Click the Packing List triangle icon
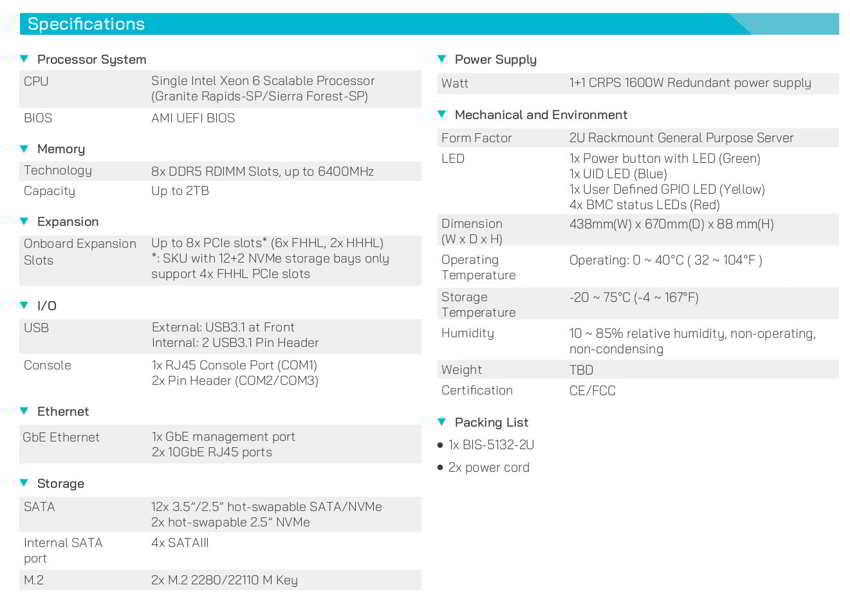 (442, 422)
